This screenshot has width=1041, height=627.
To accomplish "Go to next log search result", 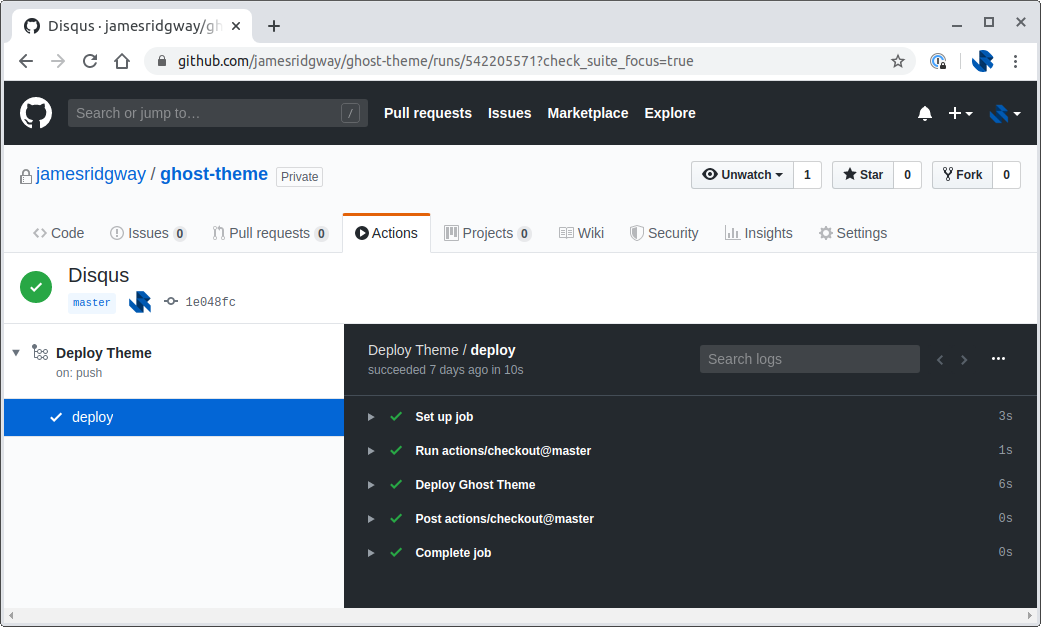I will (964, 359).
